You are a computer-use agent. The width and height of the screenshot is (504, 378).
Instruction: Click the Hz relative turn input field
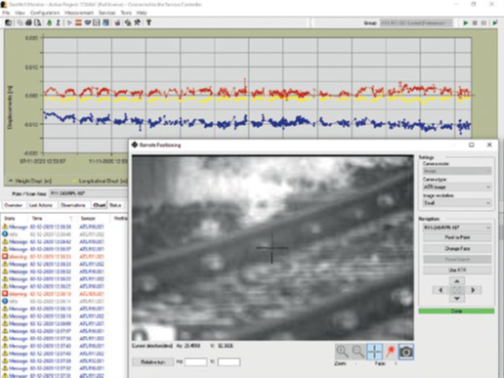[x=196, y=362]
